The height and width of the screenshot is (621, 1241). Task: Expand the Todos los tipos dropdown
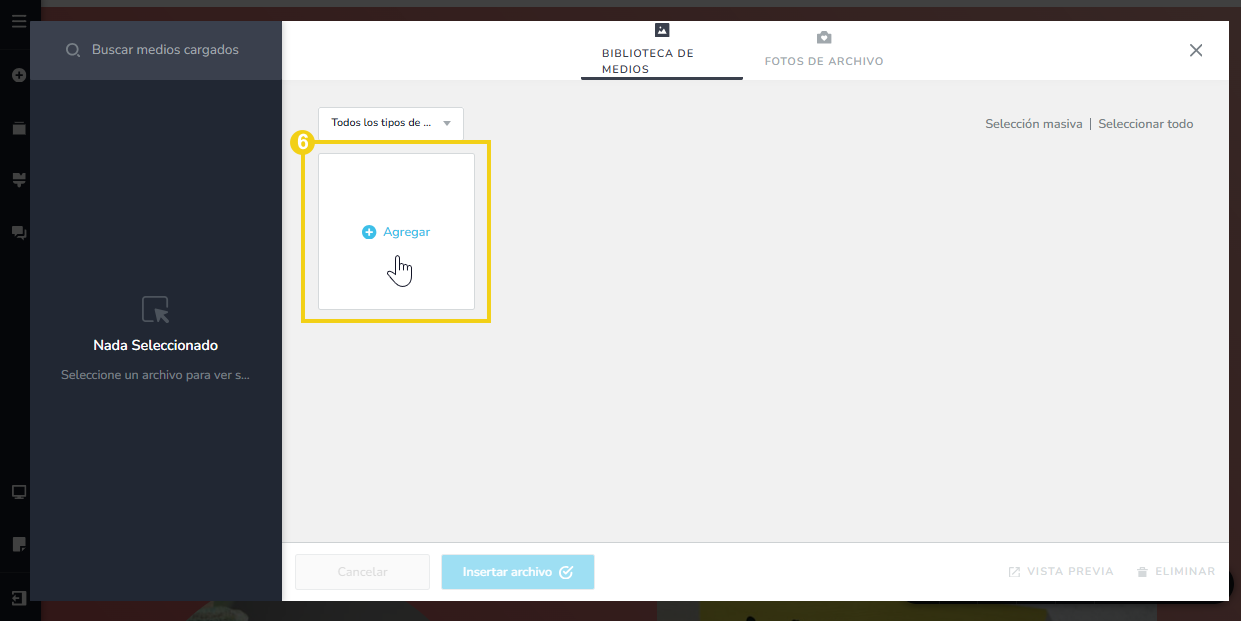[x=391, y=123]
